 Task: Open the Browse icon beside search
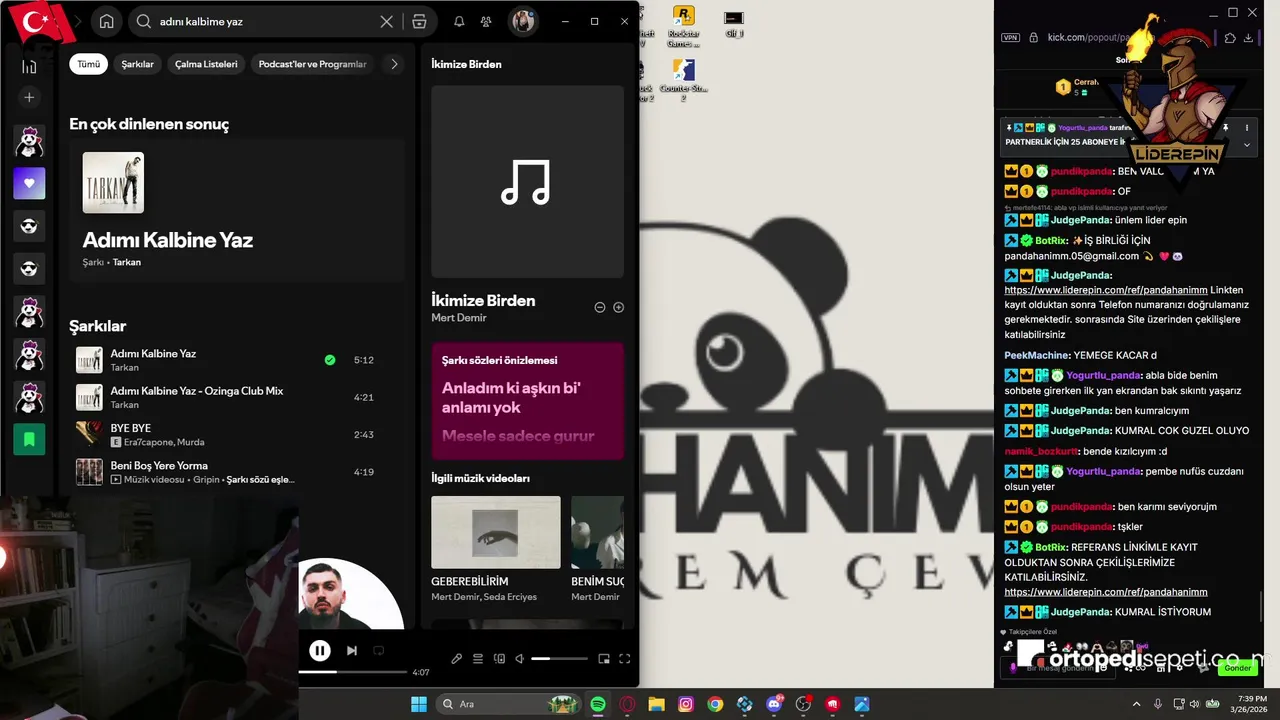[419, 21]
